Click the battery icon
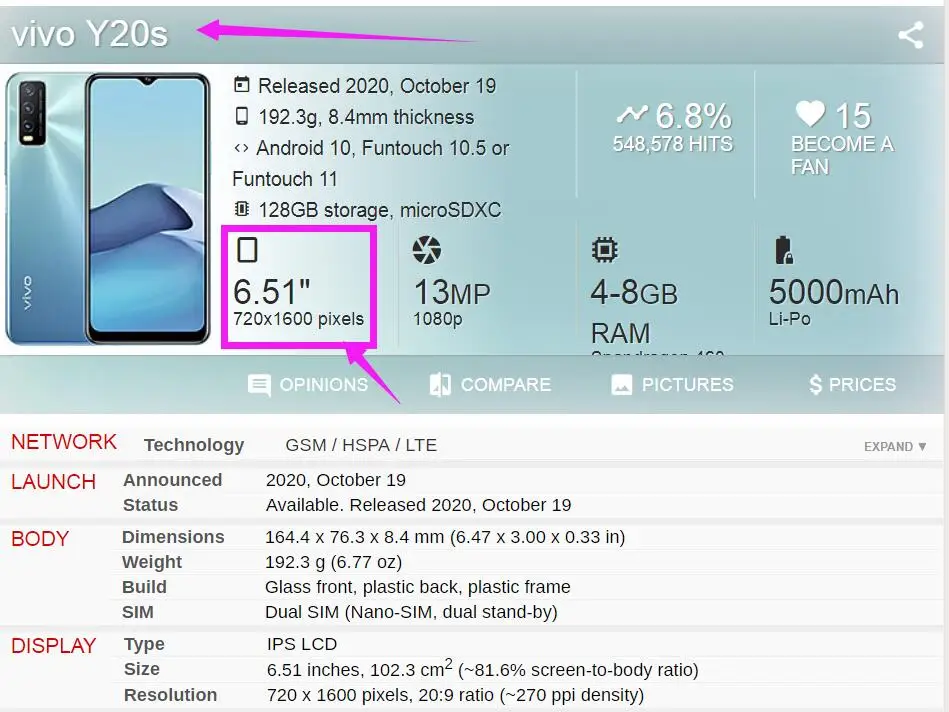The width and height of the screenshot is (949, 712). (x=784, y=250)
